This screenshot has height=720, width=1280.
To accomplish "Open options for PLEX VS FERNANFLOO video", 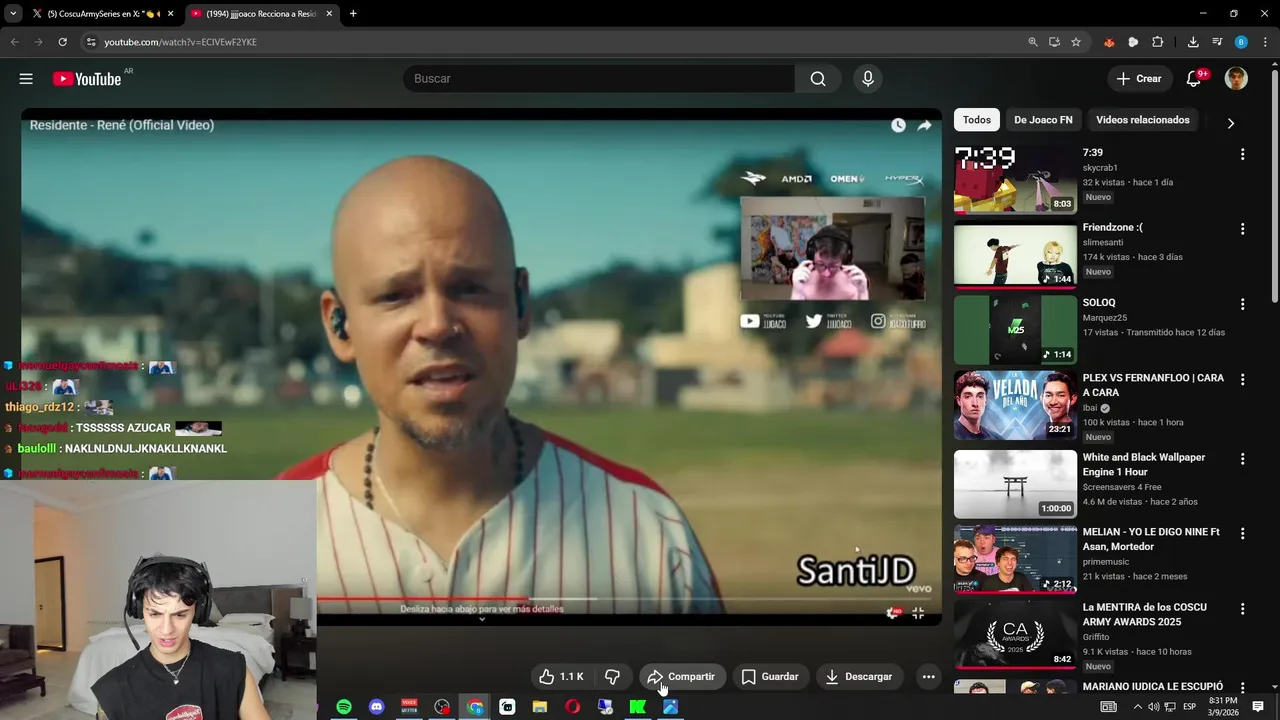I will pos(1243,380).
